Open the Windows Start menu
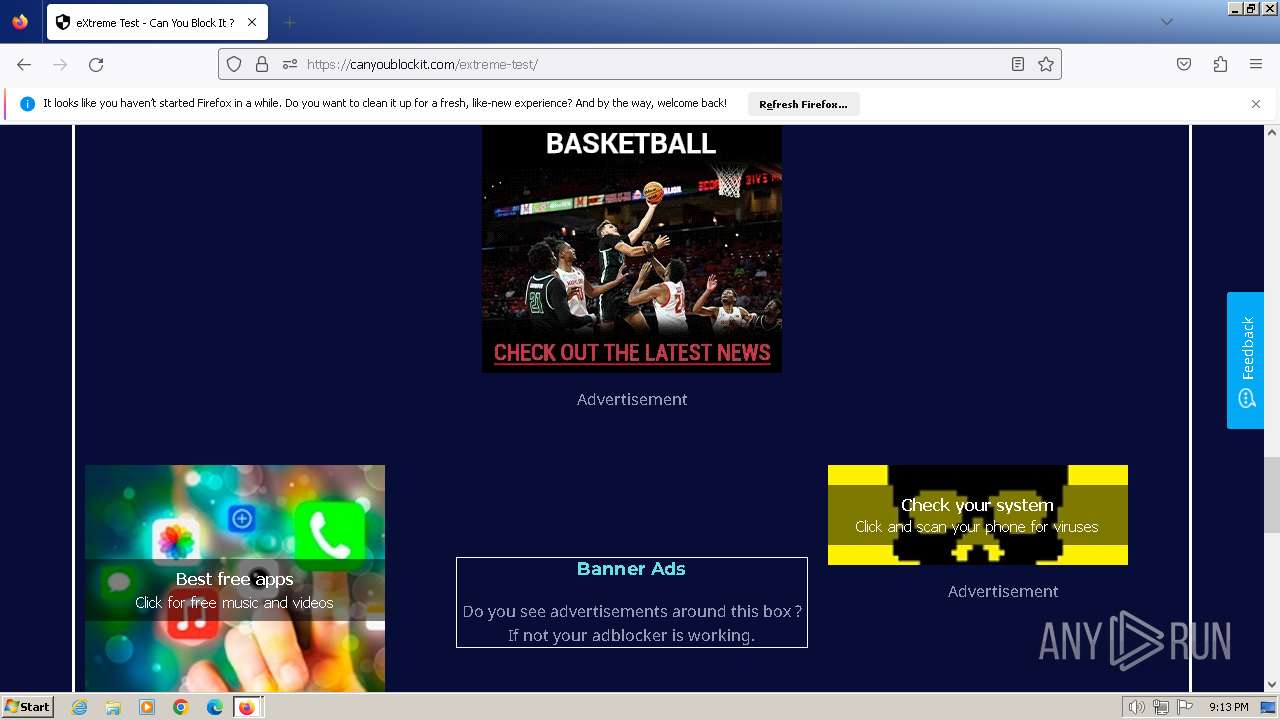Screen dimensions: 1280x720 tap(27, 707)
